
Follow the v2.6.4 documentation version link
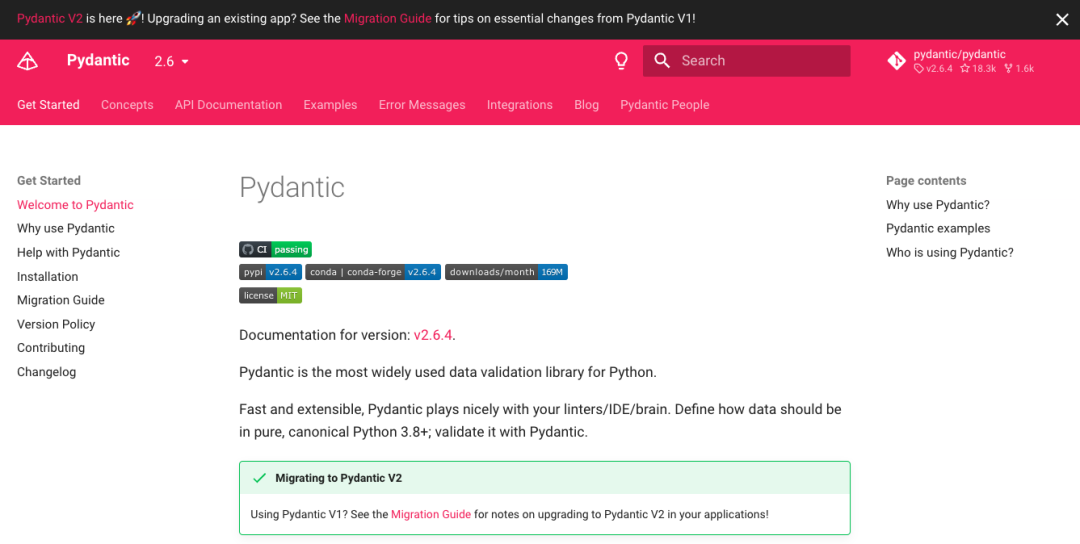tap(433, 335)
